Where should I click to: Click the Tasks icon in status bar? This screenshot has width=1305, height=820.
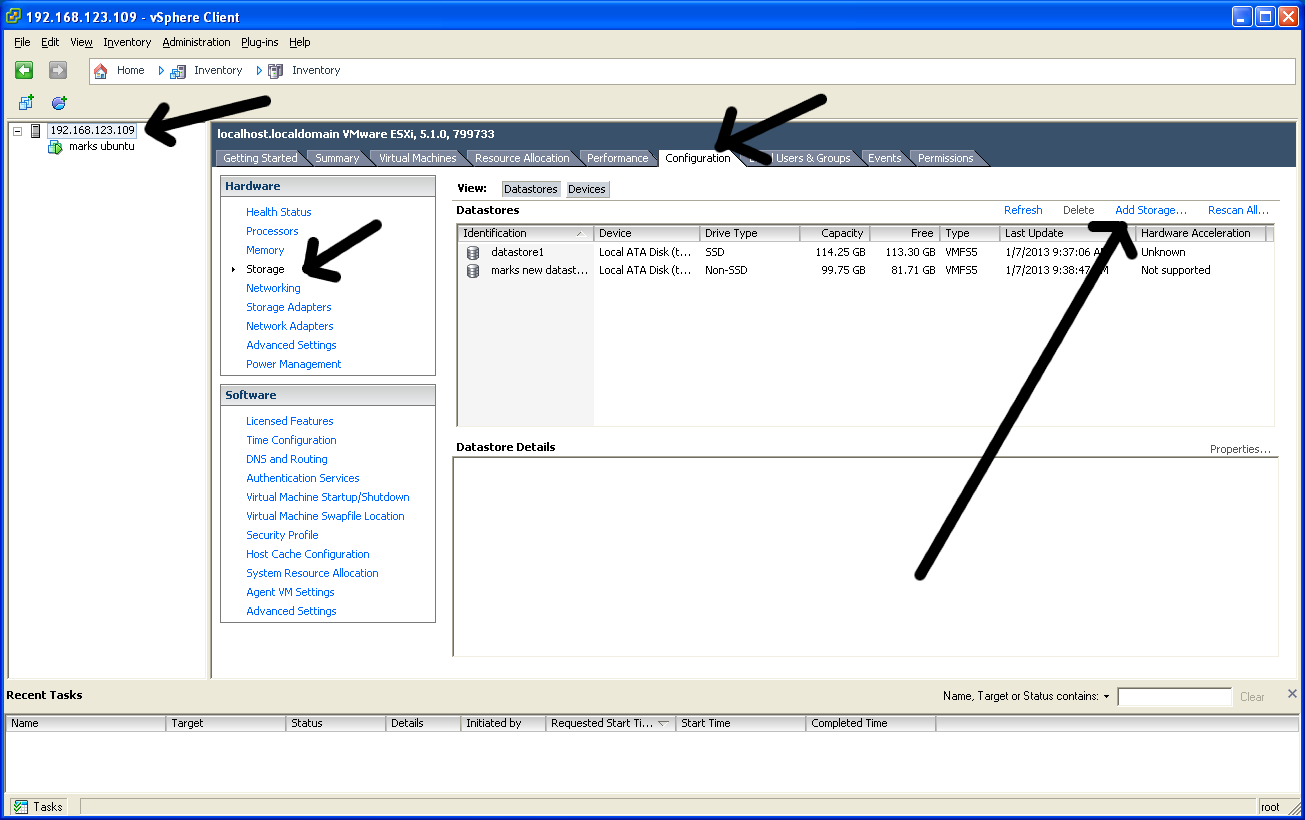click(20, 807)
